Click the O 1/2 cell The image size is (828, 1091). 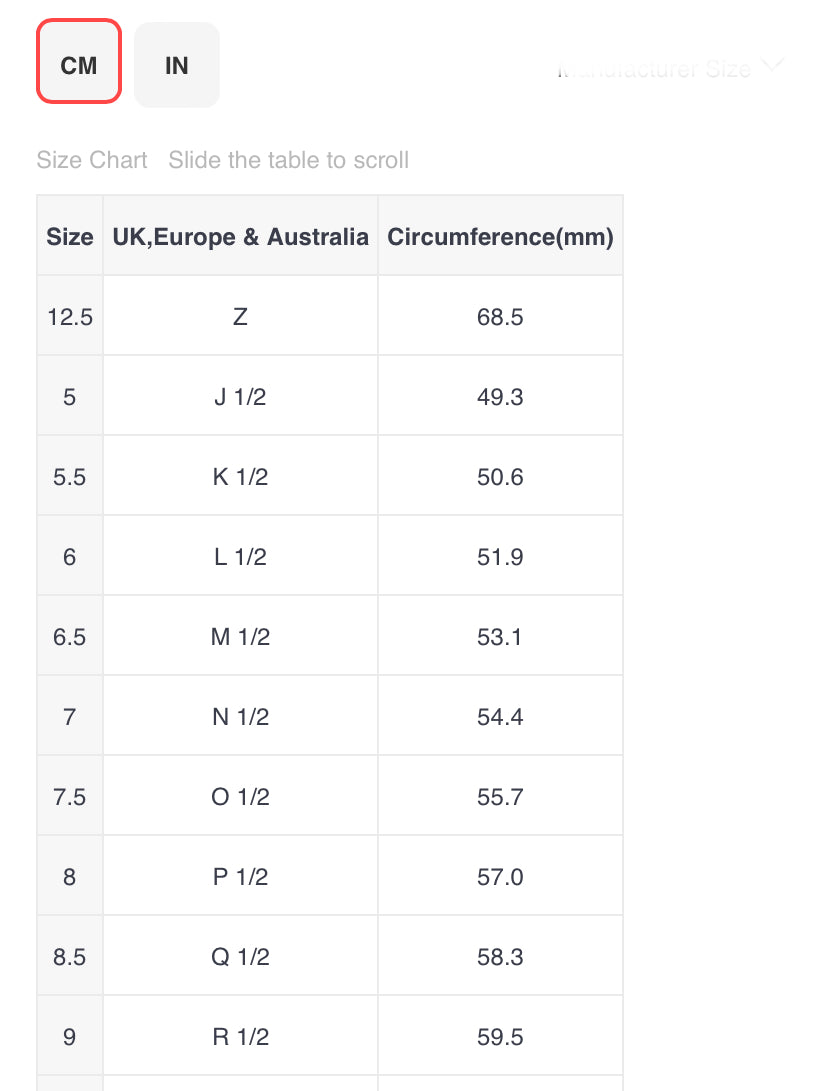[x=240, y=797]
